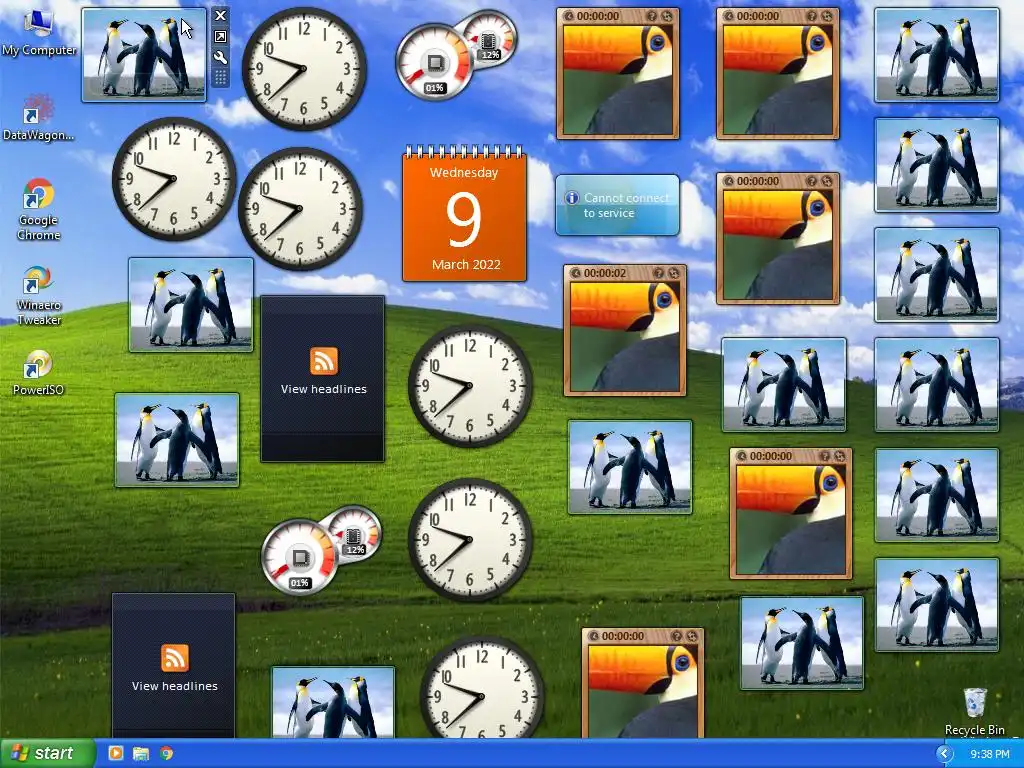Click the penguin slideshow with visible toolbar
Image resolution: width=1024 pixels, height=768 pixels.
pos(144,55)
